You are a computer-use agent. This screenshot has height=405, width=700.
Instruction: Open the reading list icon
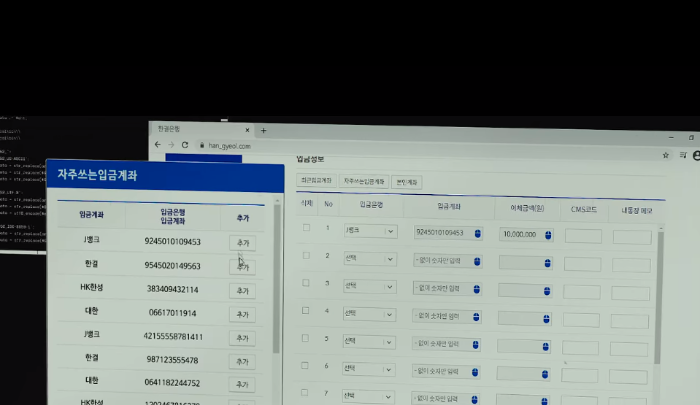click(x=683, y=155)
